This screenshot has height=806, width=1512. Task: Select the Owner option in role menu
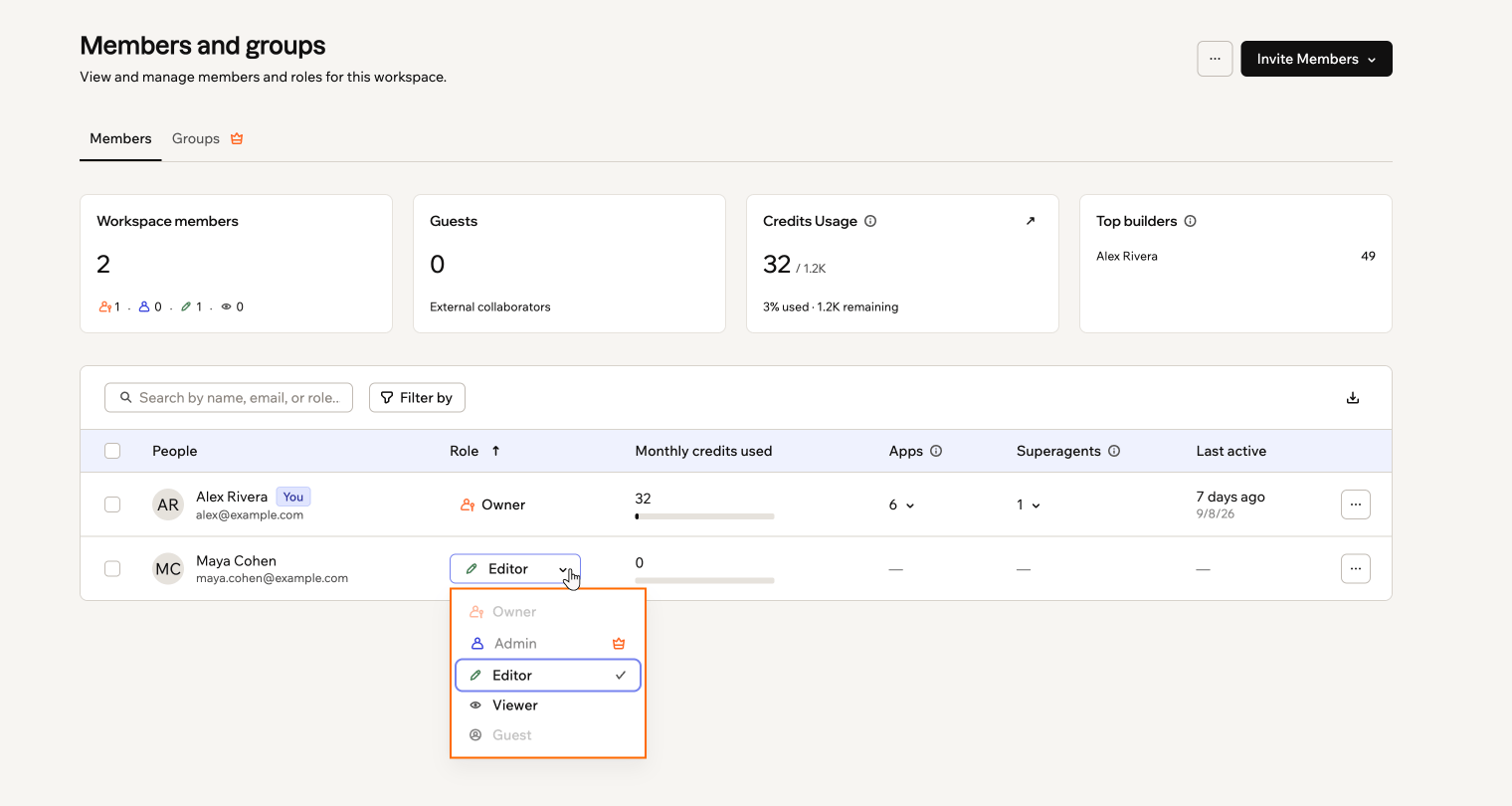tap(548, 612)
